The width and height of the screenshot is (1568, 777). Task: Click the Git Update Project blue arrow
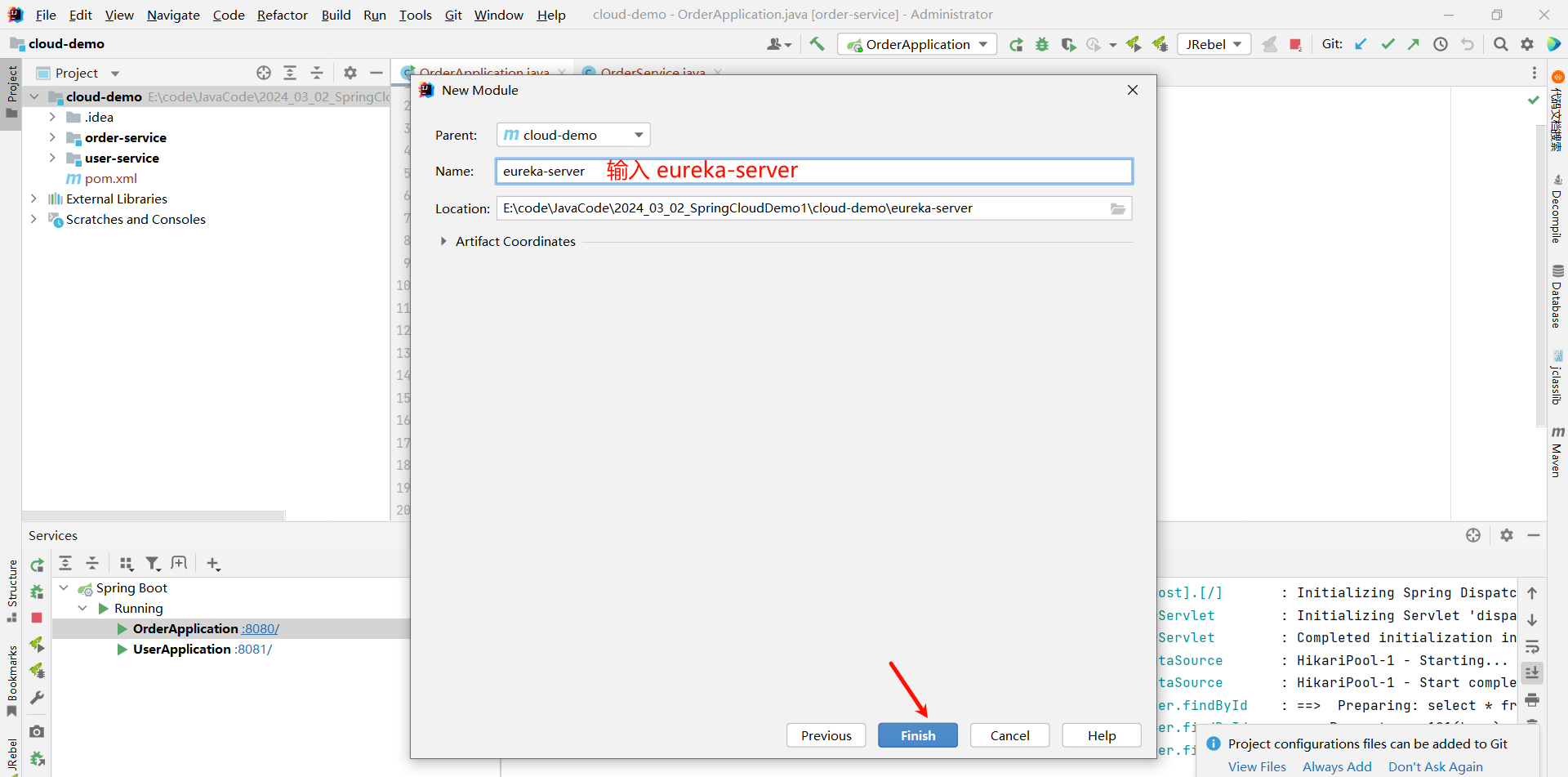[x=1361, y=44]
